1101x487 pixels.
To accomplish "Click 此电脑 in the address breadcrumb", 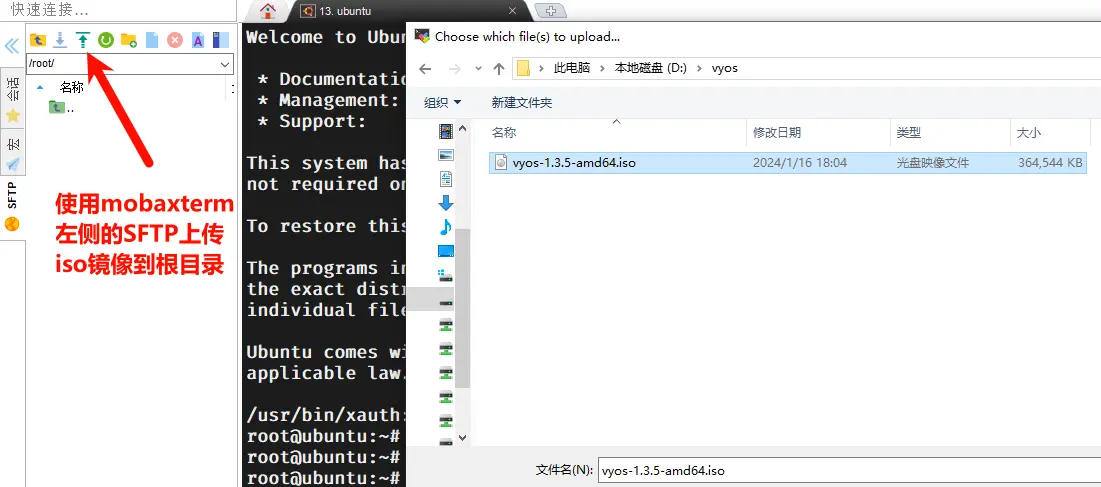I will pyautogui.click(x=572, y=68).
